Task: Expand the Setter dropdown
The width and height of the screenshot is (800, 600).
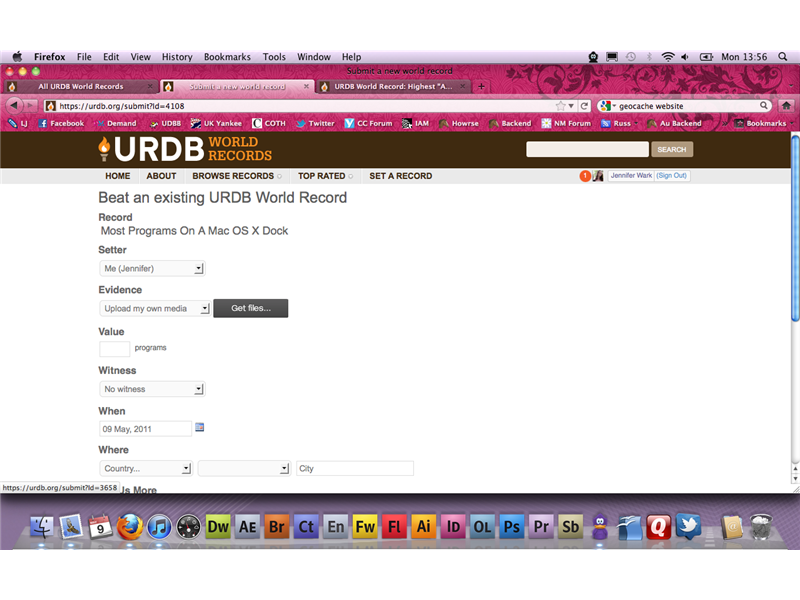Action: (152, 268)
